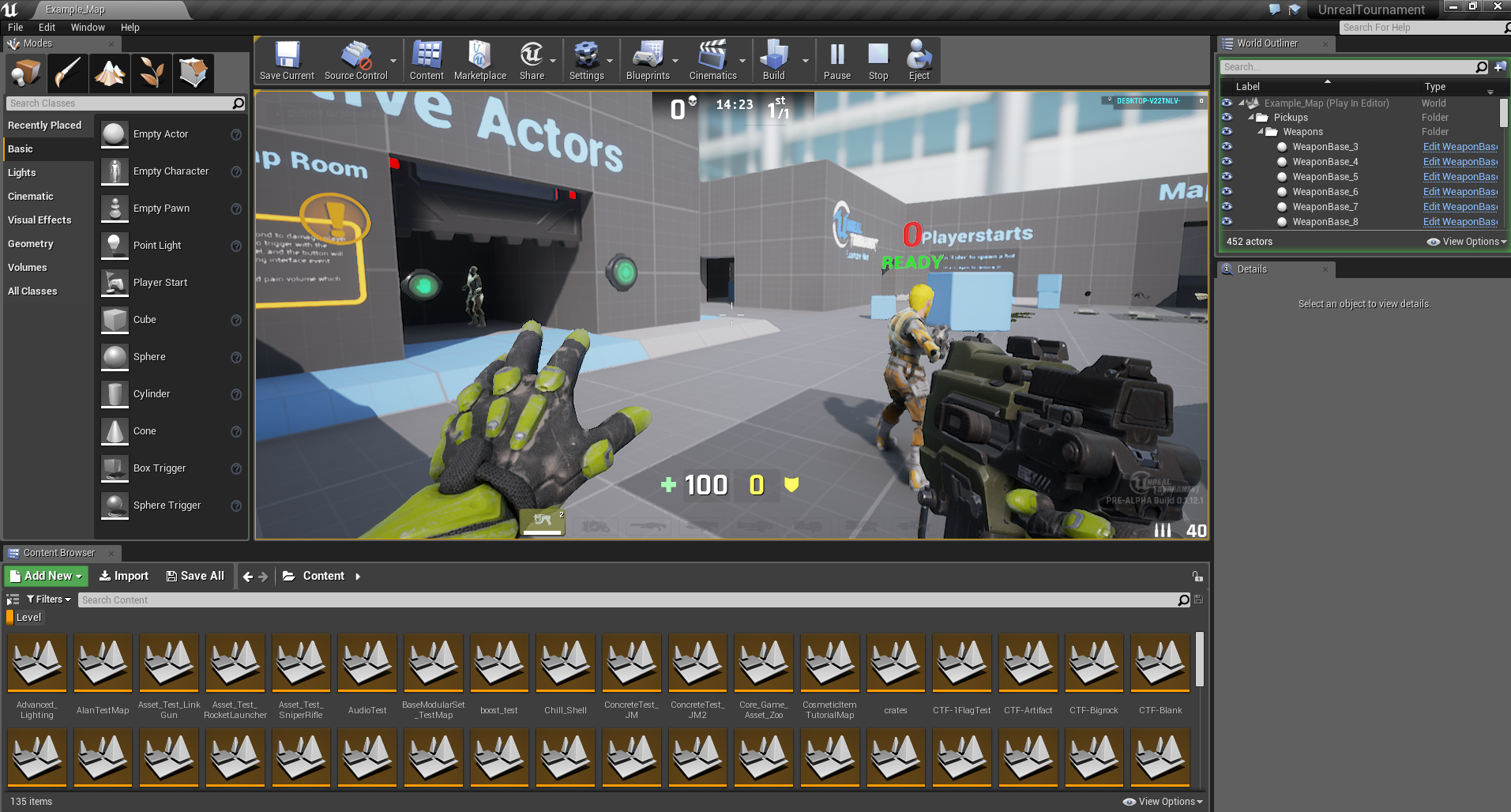Open Source Control toolbar button

coord(355,61)
